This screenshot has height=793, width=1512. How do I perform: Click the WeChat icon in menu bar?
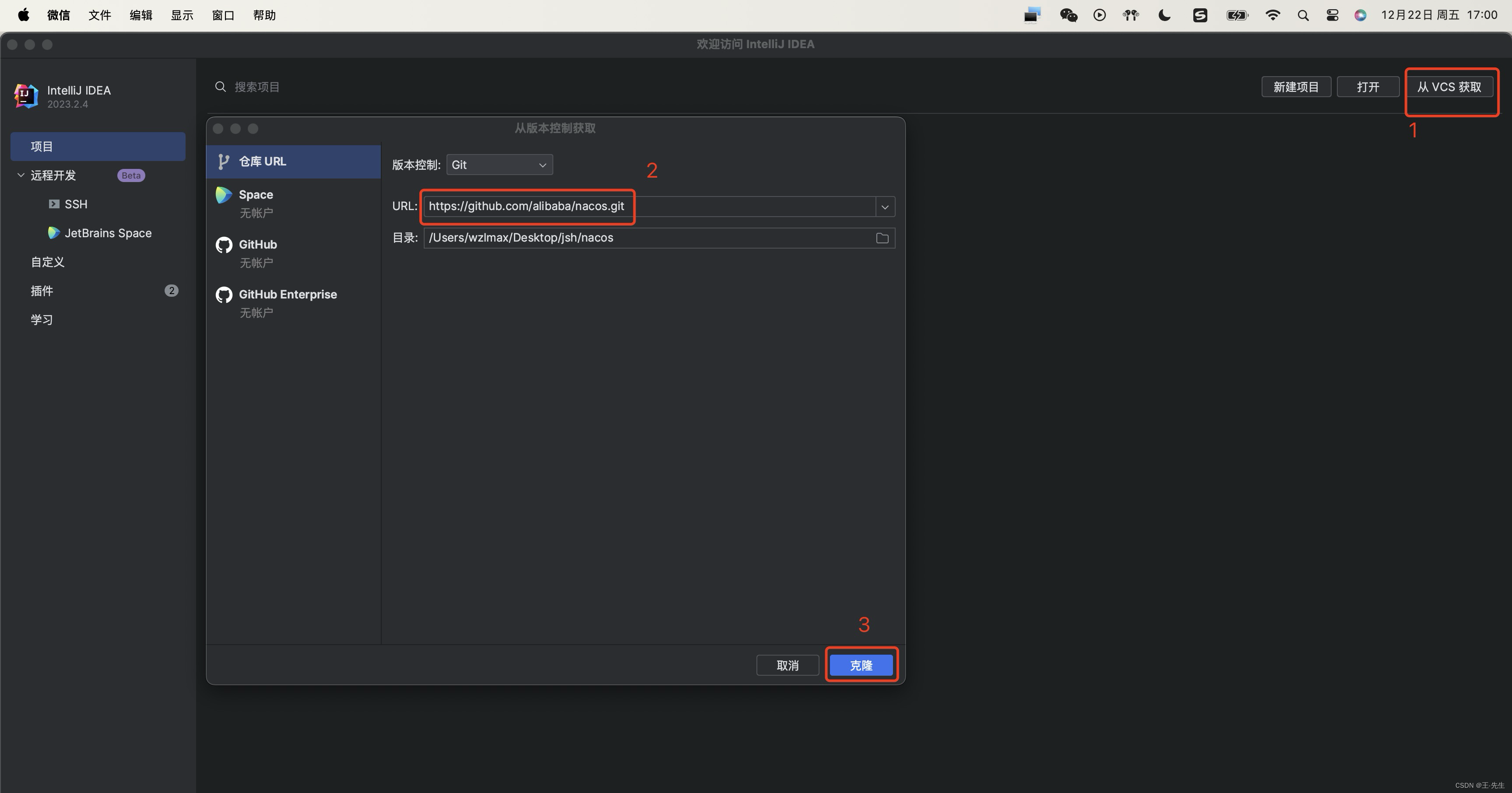[x=1068, y=15]
